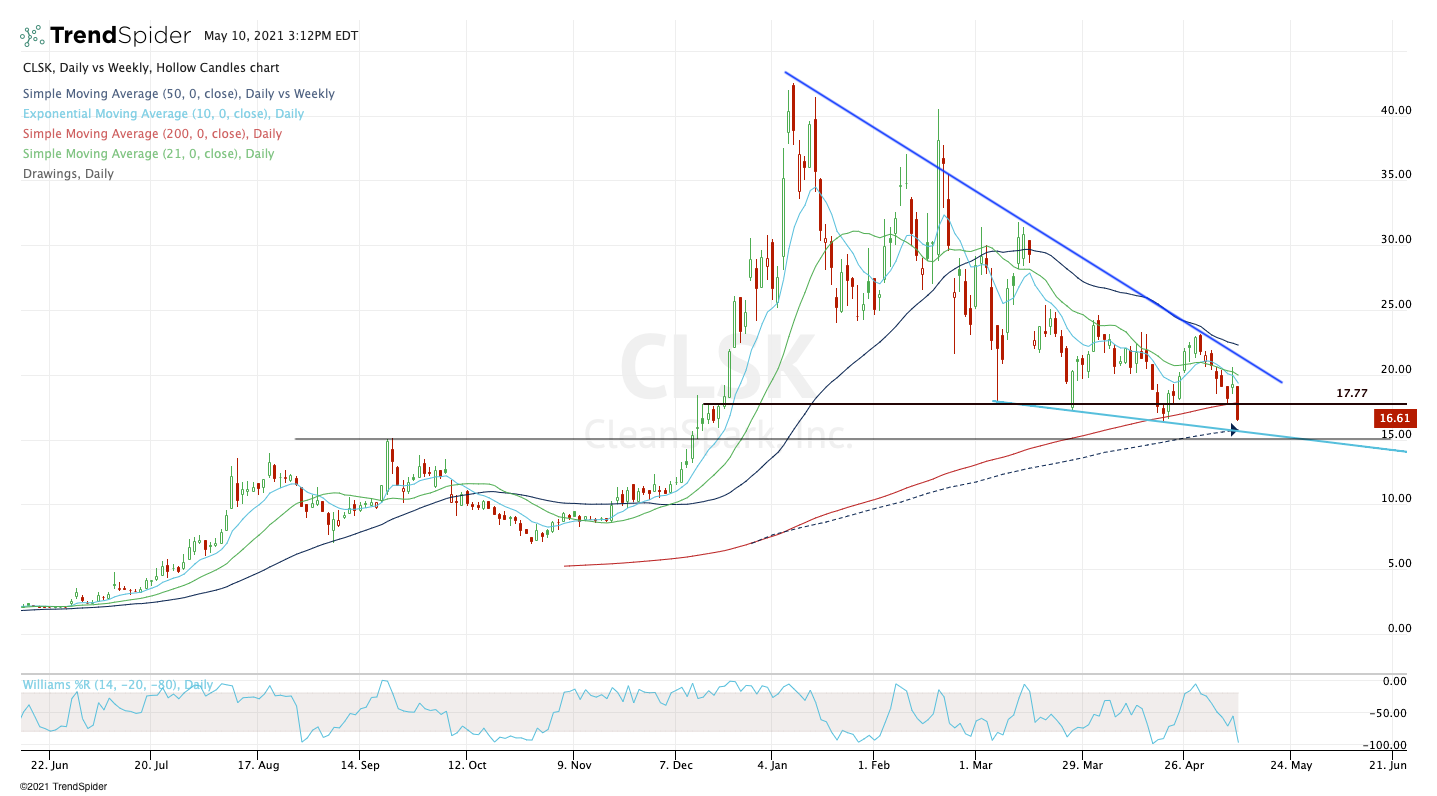Screen dimensions: 1437x796
Task: Click the 35.00 price axis label
Action: 1395,175
